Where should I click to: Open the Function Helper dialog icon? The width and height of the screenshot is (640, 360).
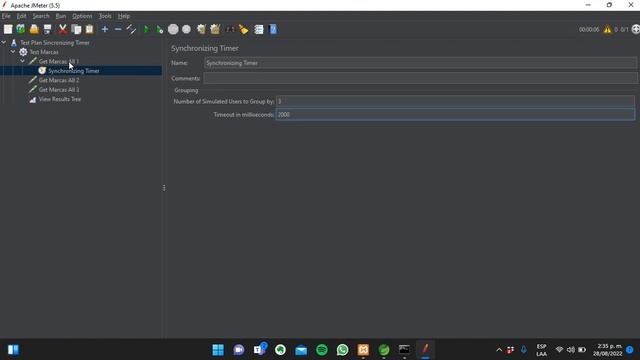pos(259,29)
